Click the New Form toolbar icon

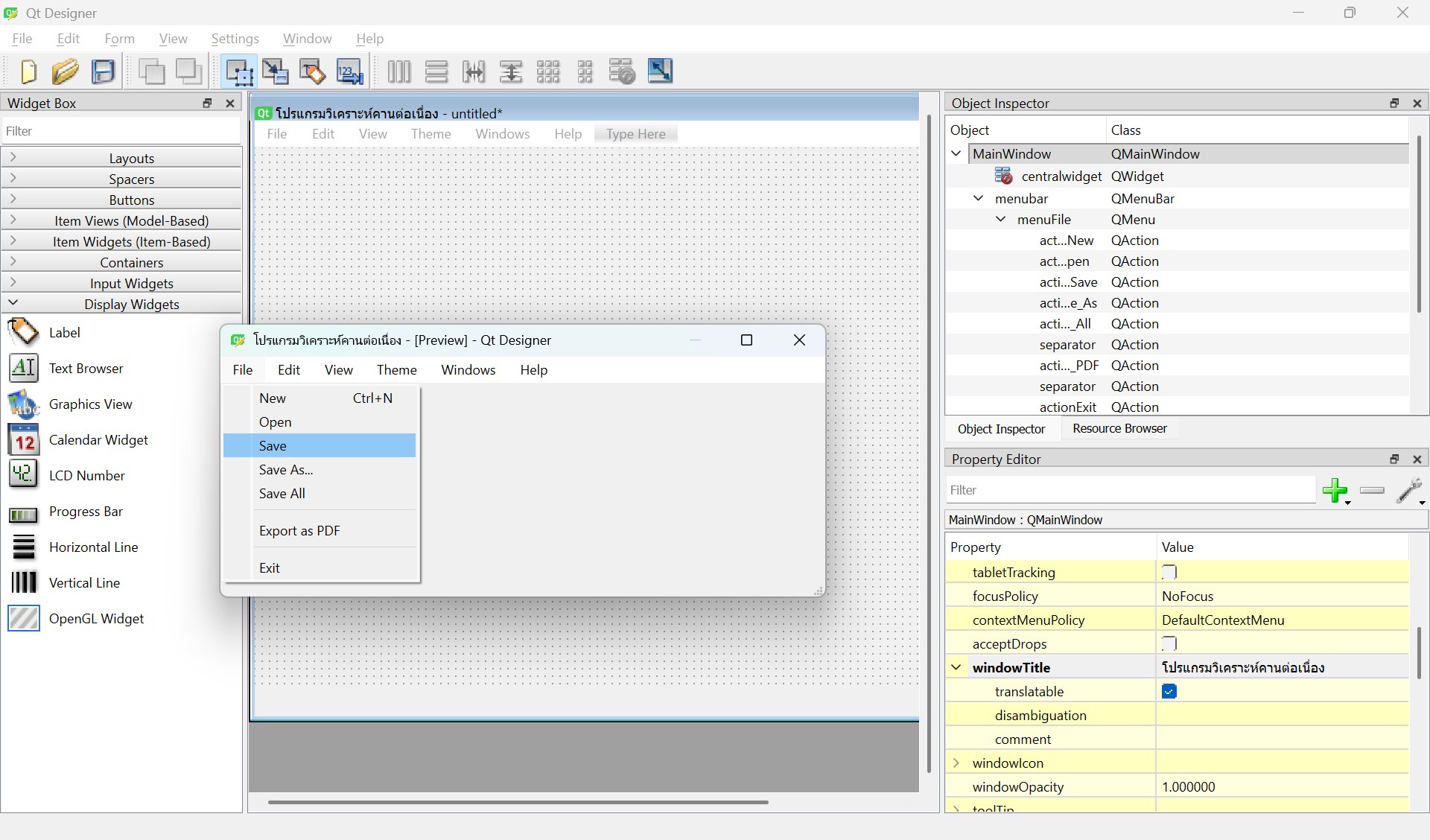(x=28, y=71)
